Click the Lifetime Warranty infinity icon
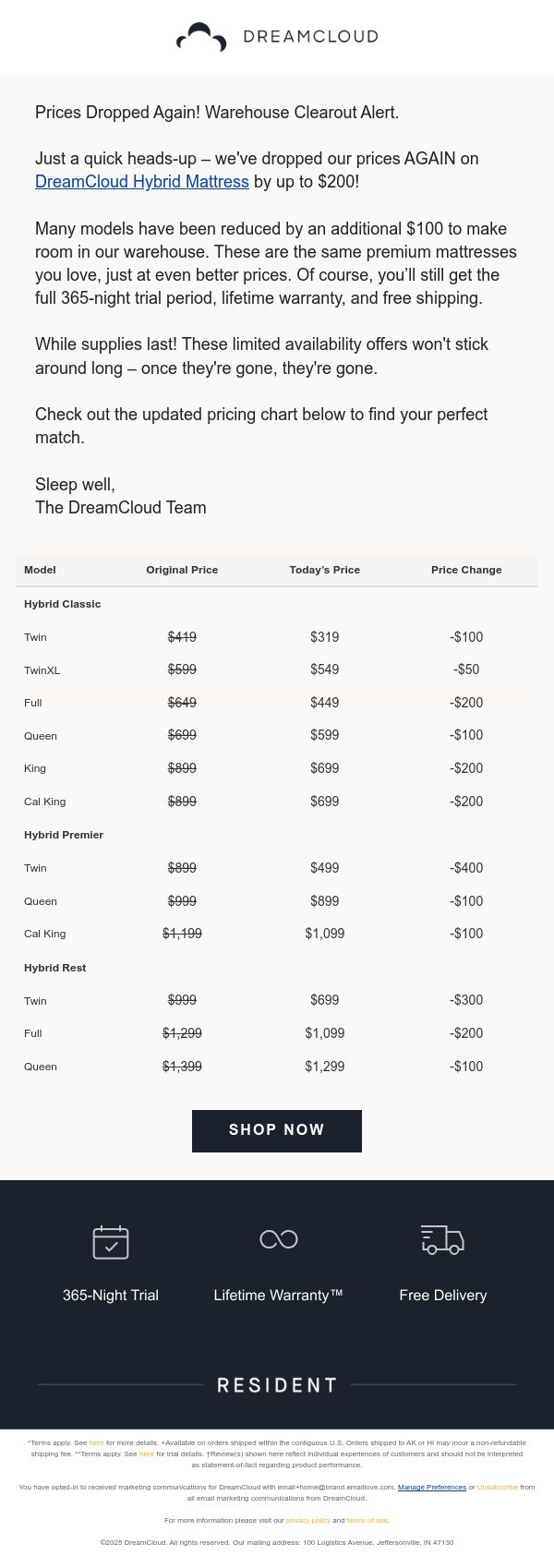 click(278, 1239)
